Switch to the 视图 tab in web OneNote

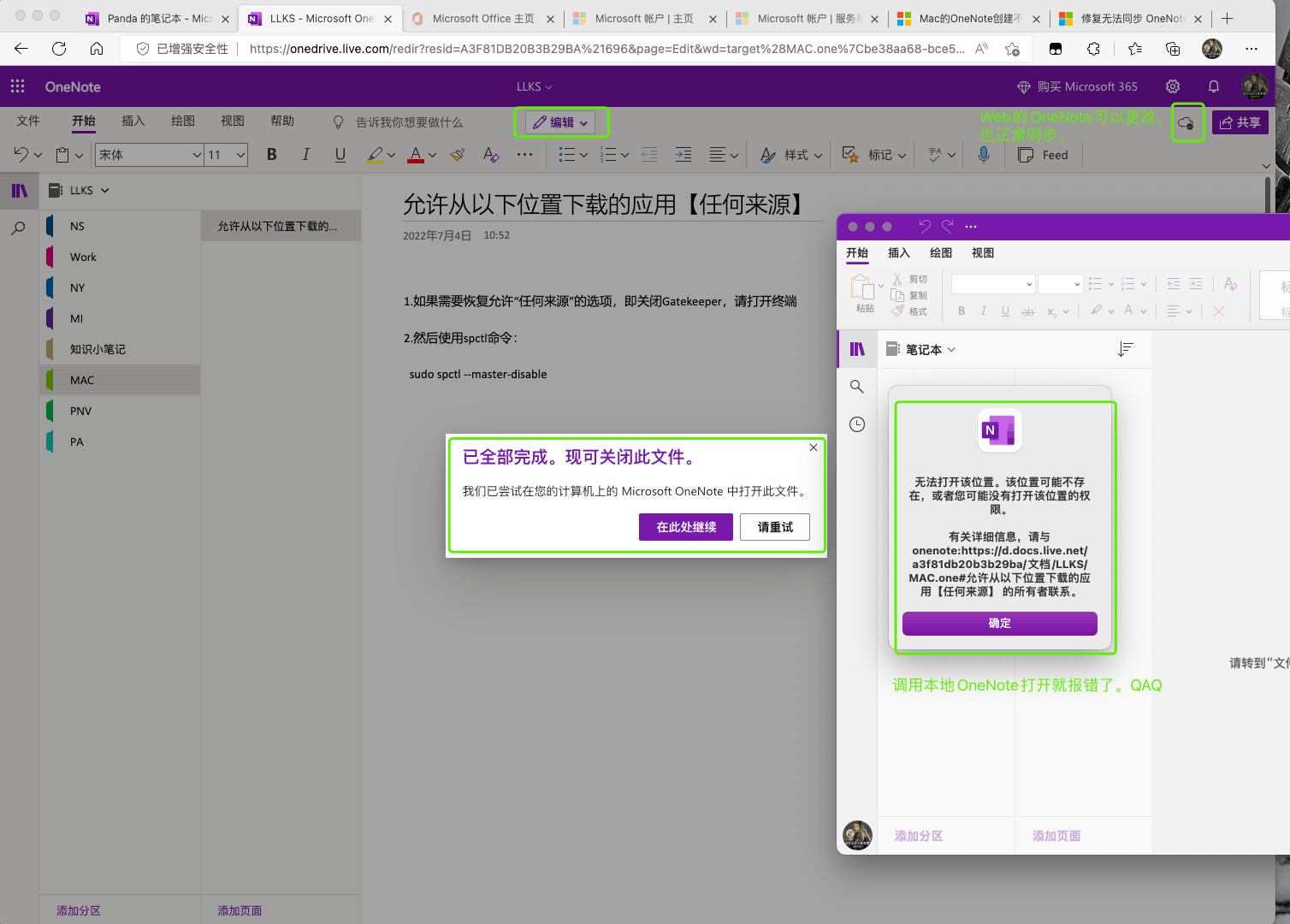coord(233,121)
